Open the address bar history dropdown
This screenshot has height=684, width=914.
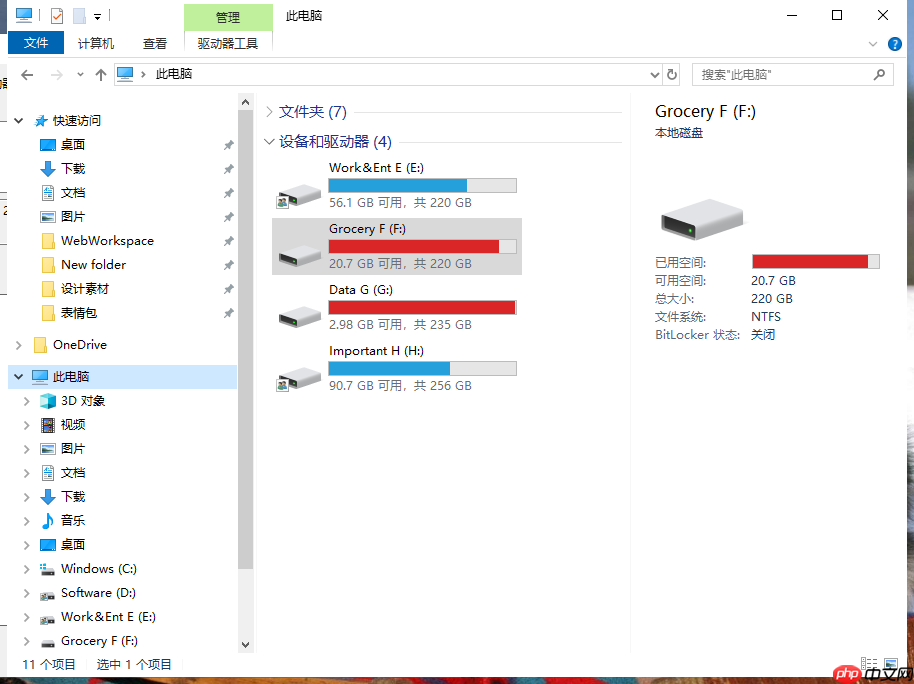point(654,73)
